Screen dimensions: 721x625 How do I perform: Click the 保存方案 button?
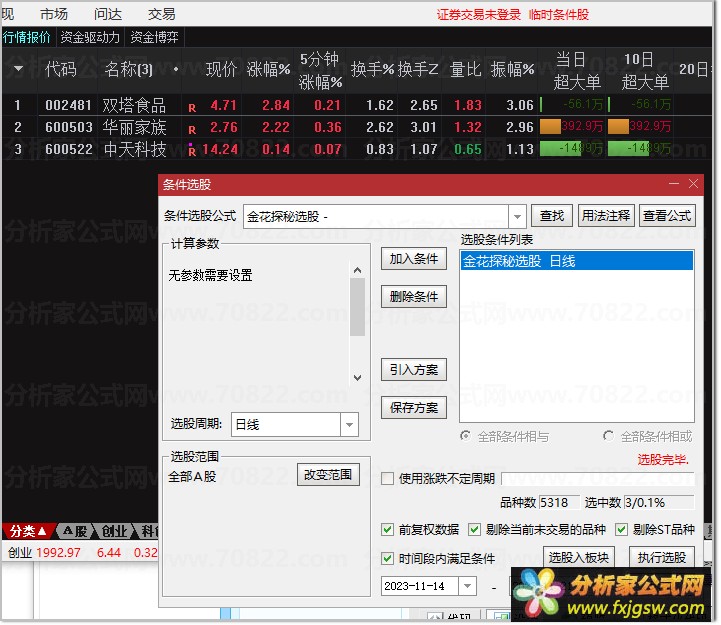point(414,407)
